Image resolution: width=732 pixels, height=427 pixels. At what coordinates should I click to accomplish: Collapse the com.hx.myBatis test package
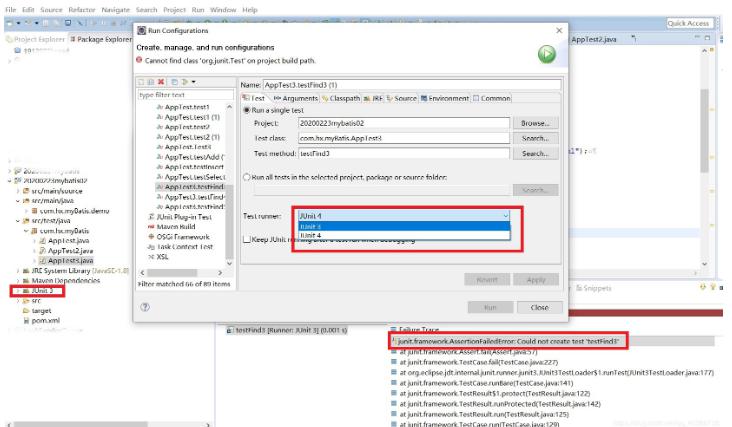point(26,231)
